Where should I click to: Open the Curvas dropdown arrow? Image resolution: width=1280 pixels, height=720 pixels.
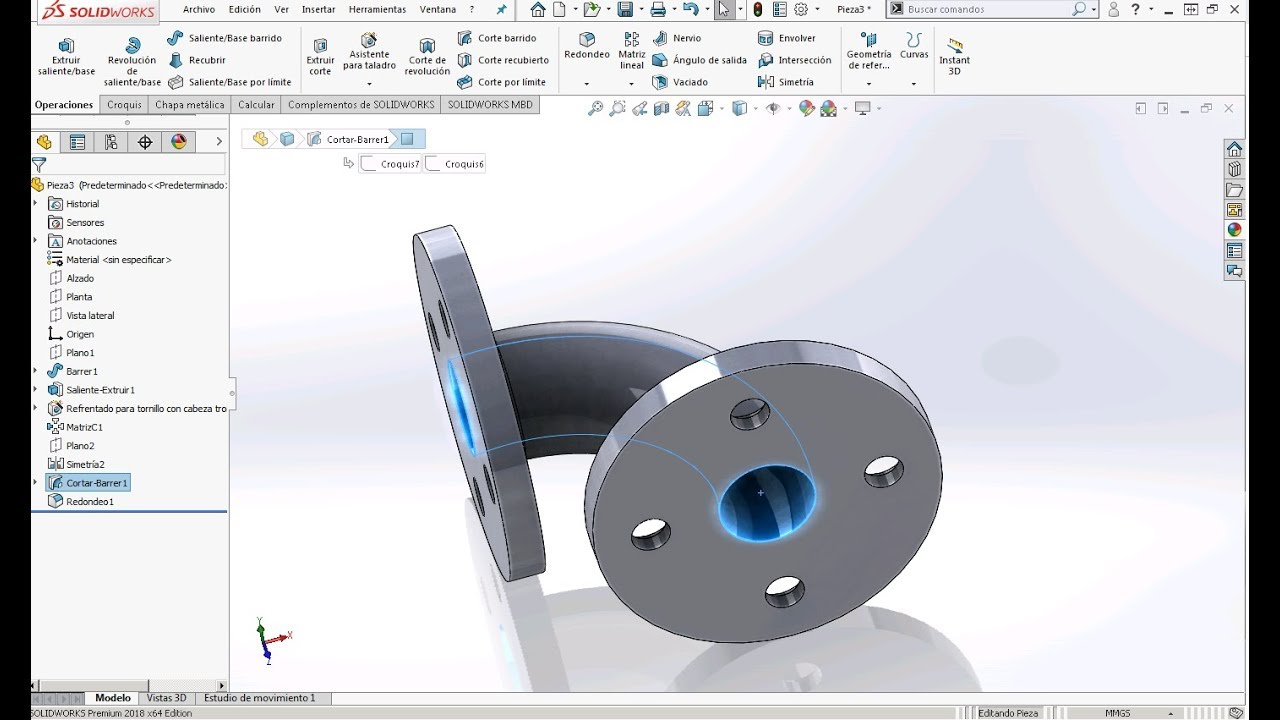[914, 84]
